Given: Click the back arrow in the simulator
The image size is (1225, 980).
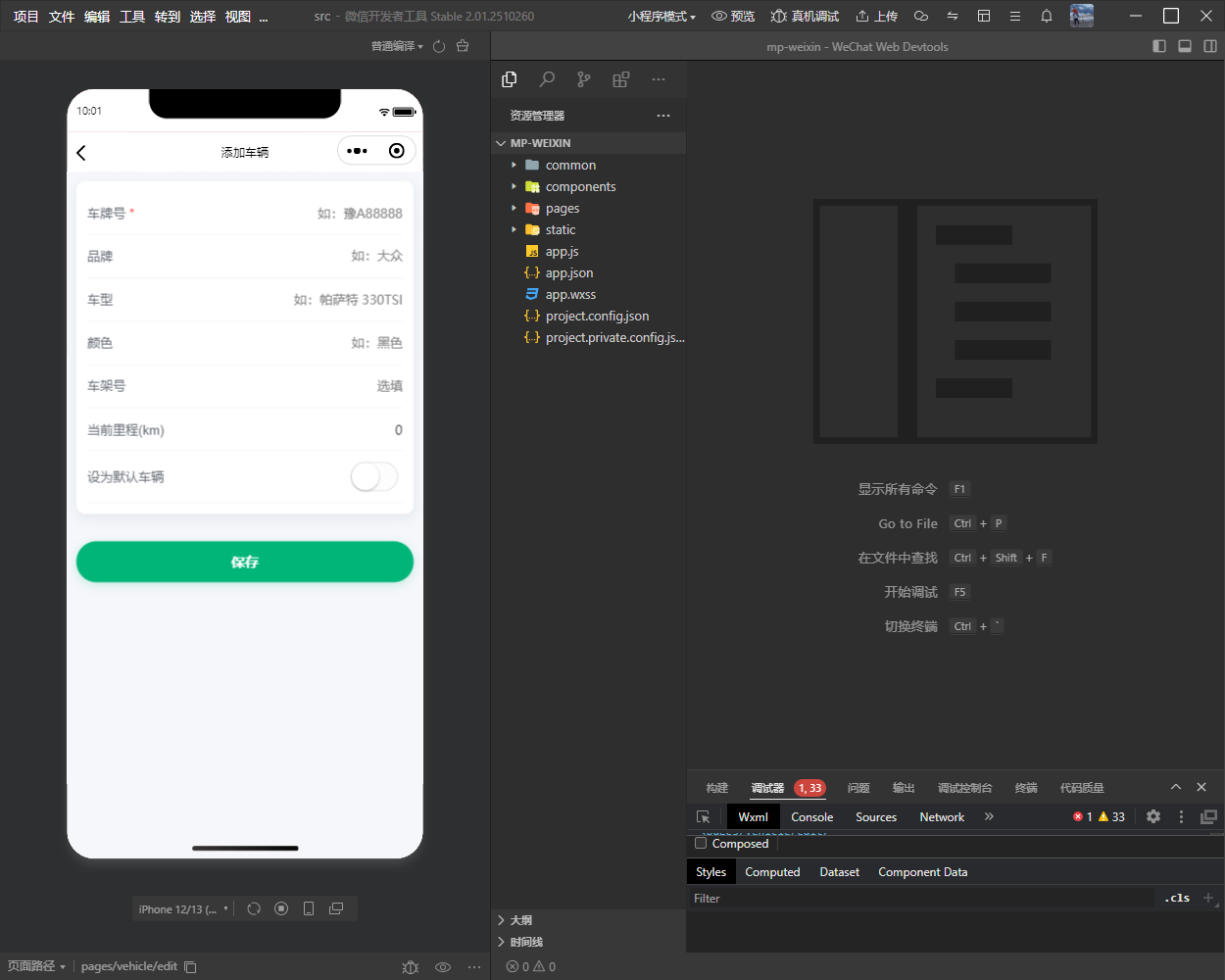Looking at the screenshot, I should 81,152.
